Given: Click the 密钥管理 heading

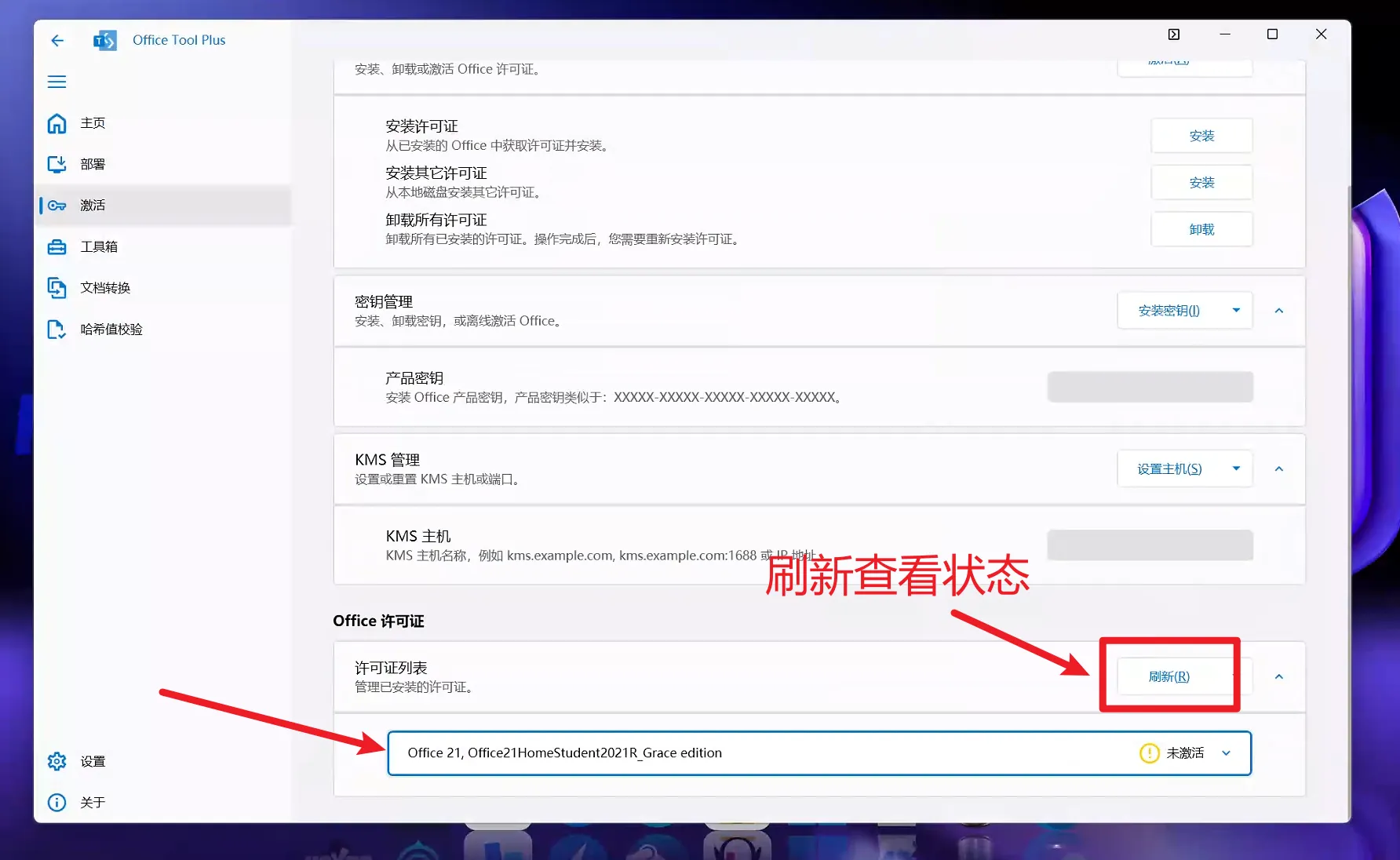Looking at the screenshot, I should (384, 302).
